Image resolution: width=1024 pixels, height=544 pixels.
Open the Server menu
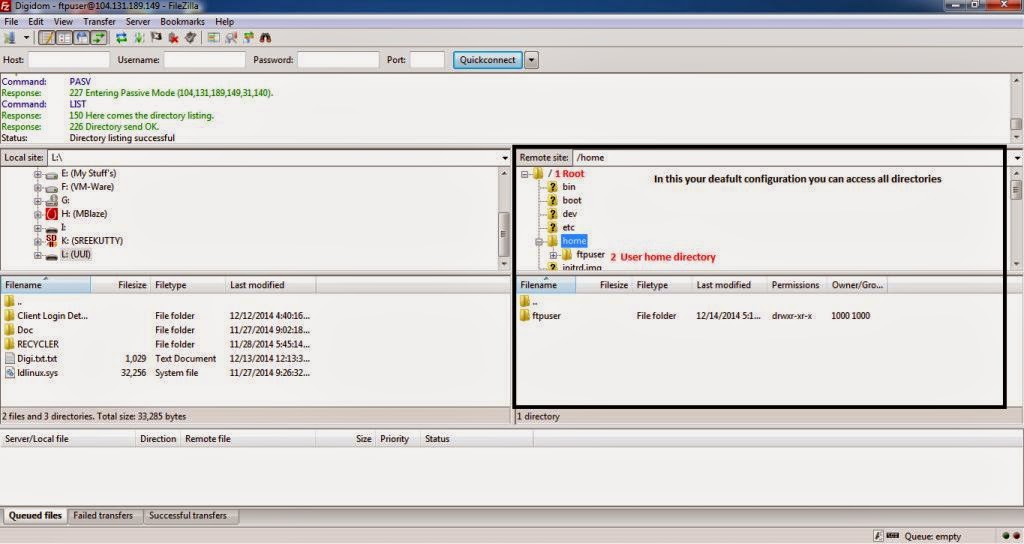138,22
